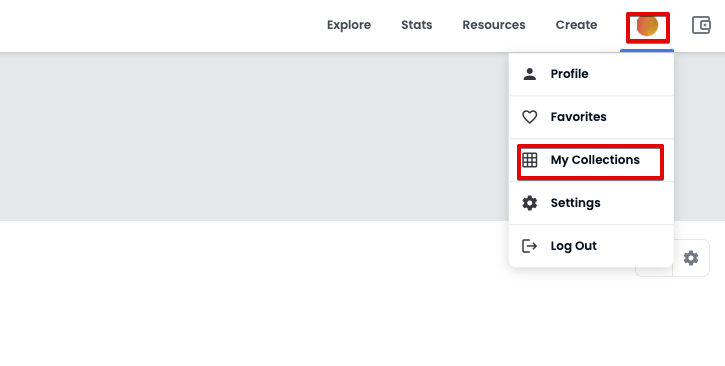Image resolution: width=725 pixels, height=366 pixels.
Task: Open the Resources navigation menu
Action: [x=494, y=25]
